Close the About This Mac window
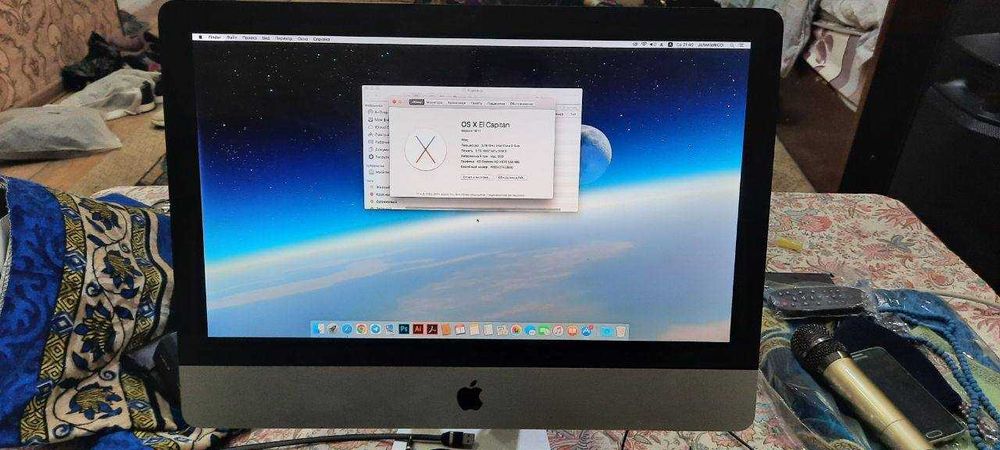 [x=394, y=101]
